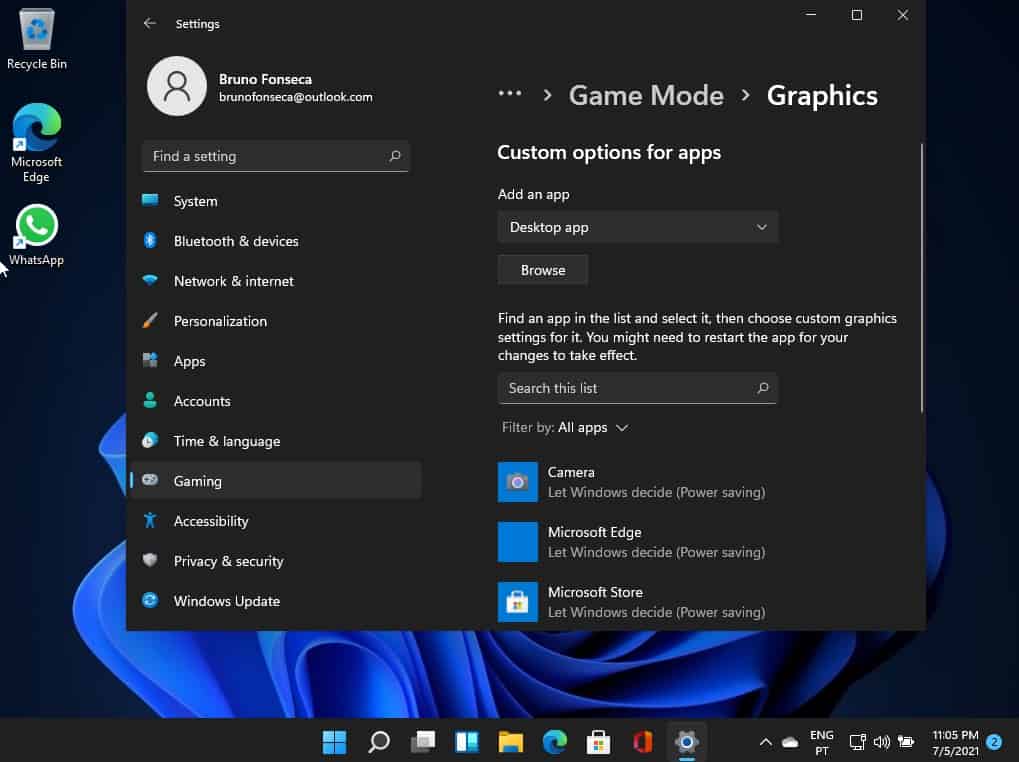
Task: Open Accessibility settings
Action: pos(276,521)
